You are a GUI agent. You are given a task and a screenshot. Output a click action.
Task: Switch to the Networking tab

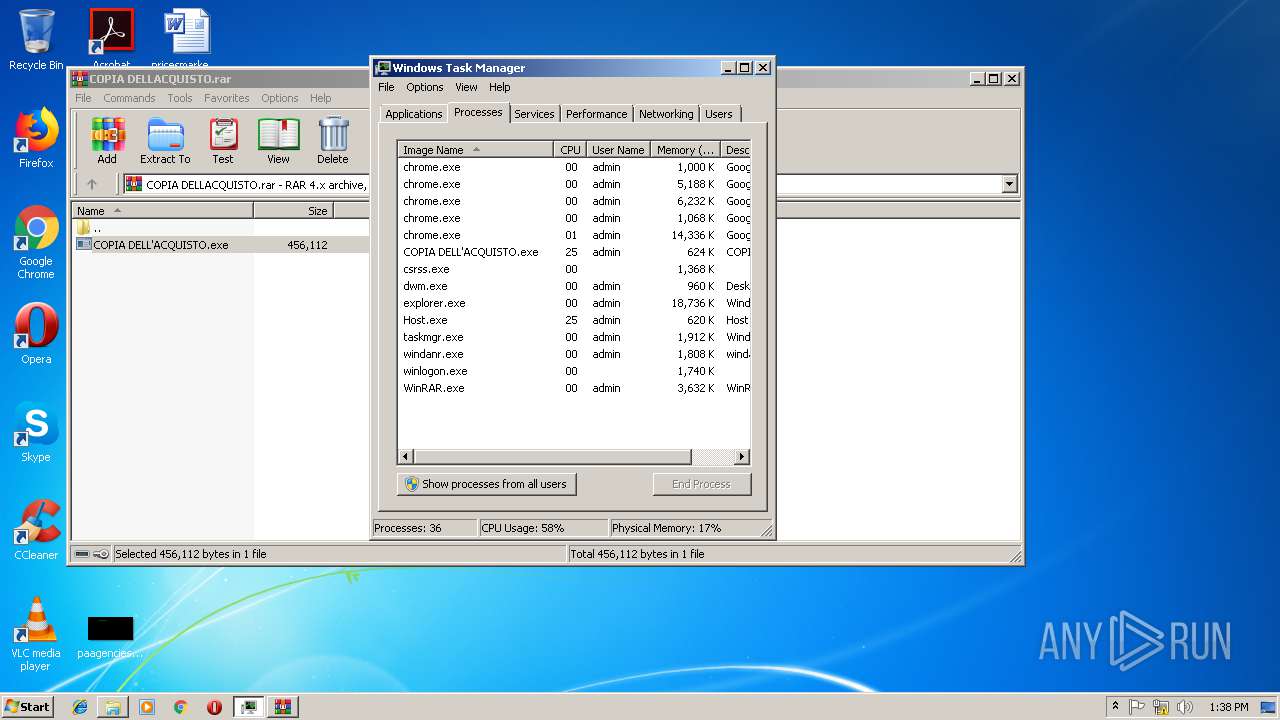point(666,114)
